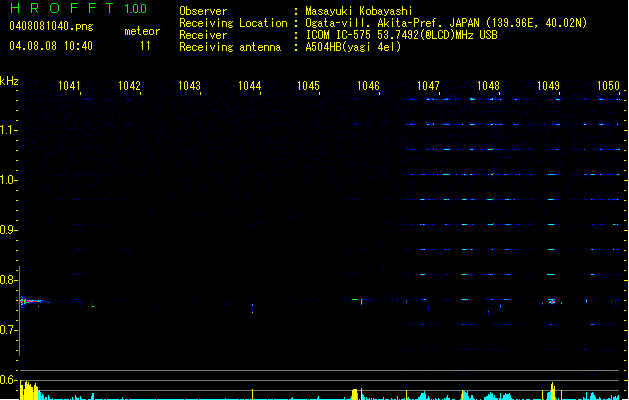Click the 1044 time axis marker
This screenshot has height=400, width=629.
249,86
